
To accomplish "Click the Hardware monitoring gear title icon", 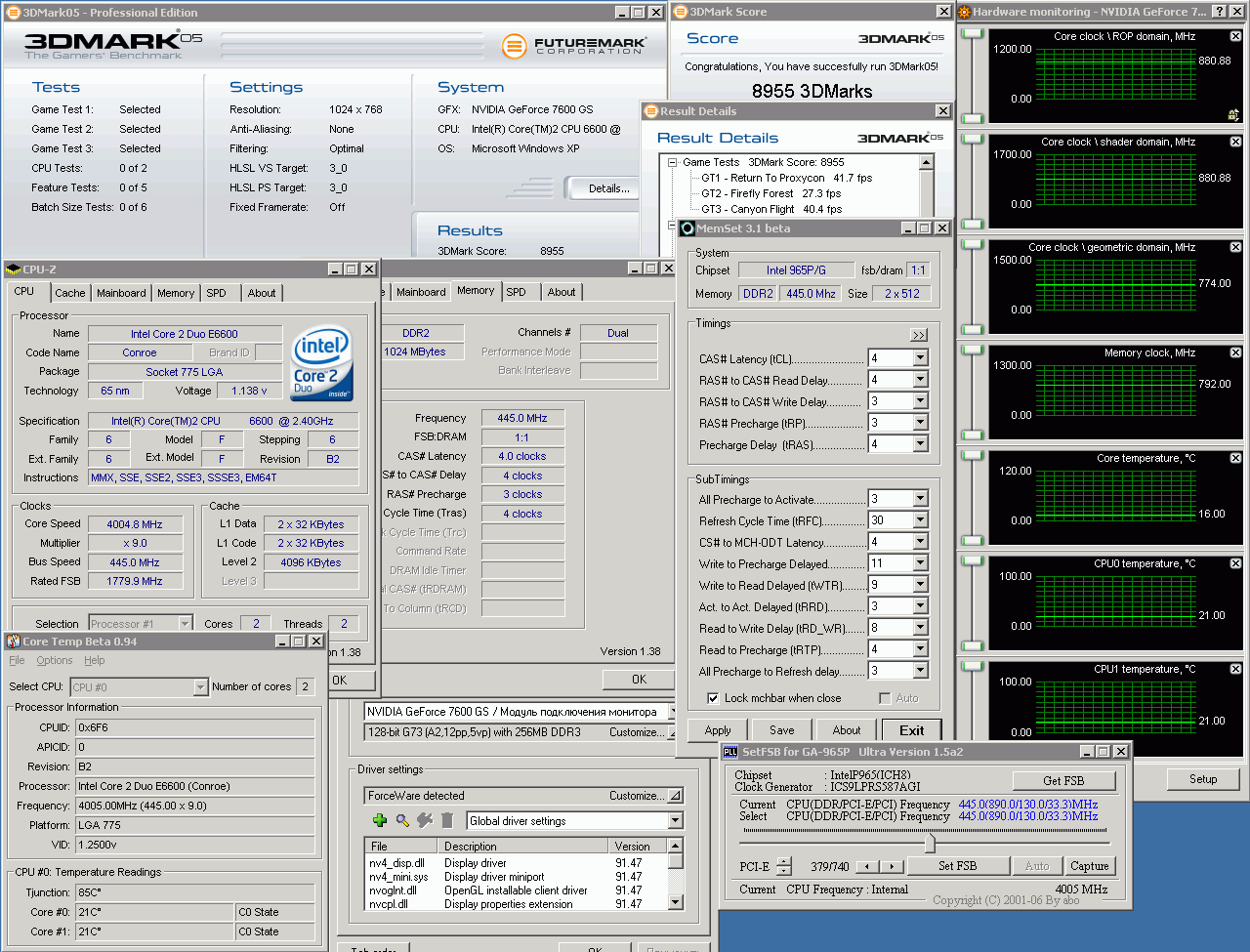I will [964, 12].
